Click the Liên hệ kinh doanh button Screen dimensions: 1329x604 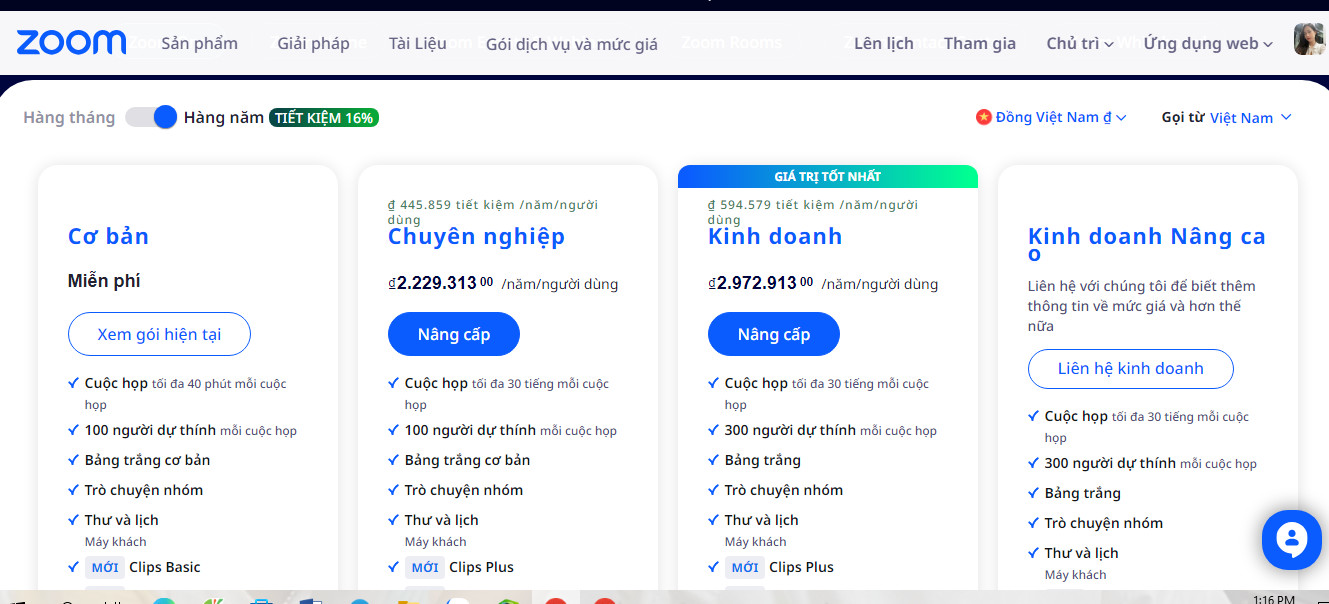click(x=1131, y=368)
